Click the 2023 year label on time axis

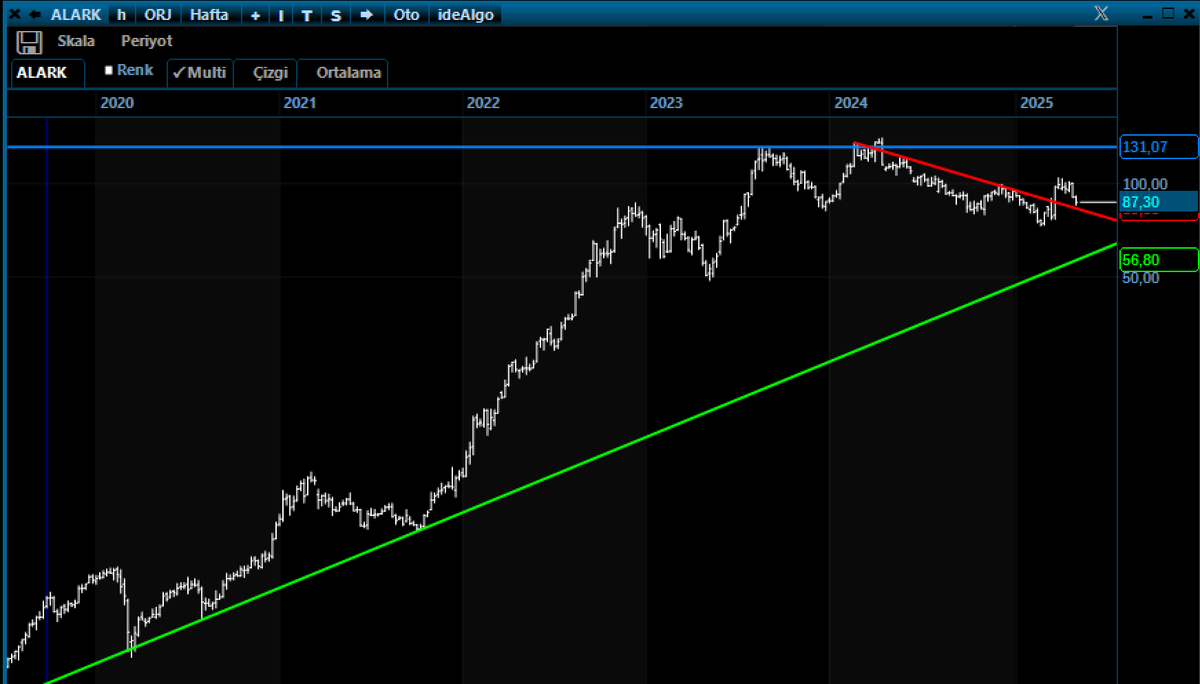(666, 103)
